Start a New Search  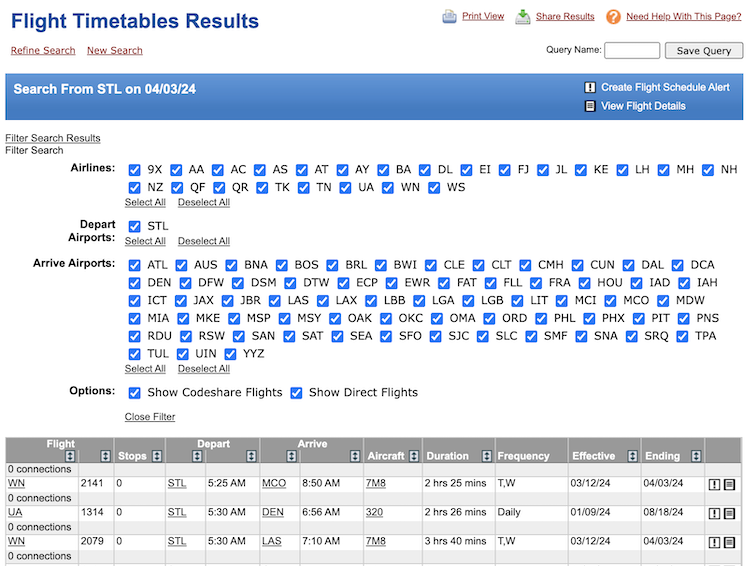coord(115,51)
